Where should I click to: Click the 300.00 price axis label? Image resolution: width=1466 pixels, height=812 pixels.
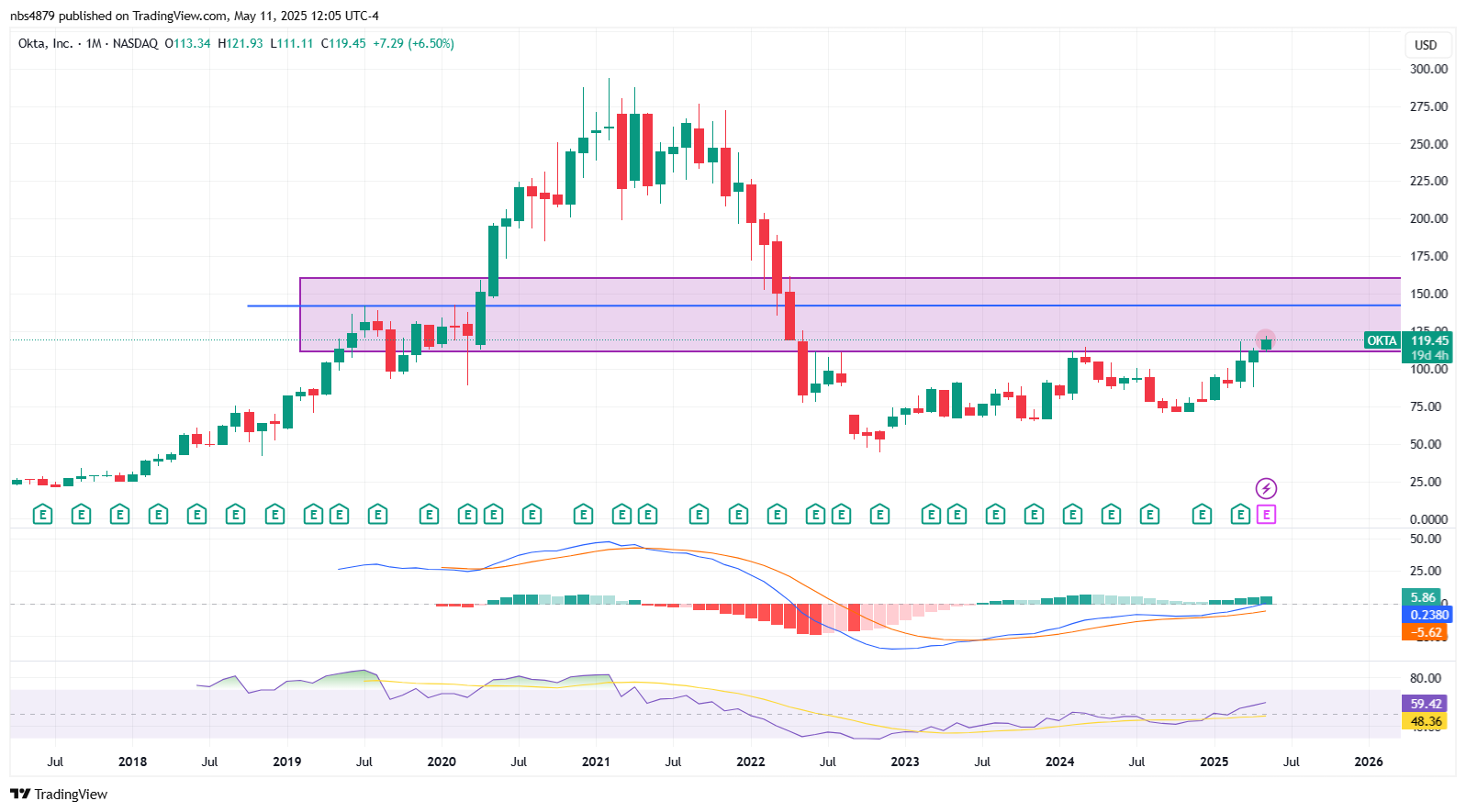tap(1428, 69)
